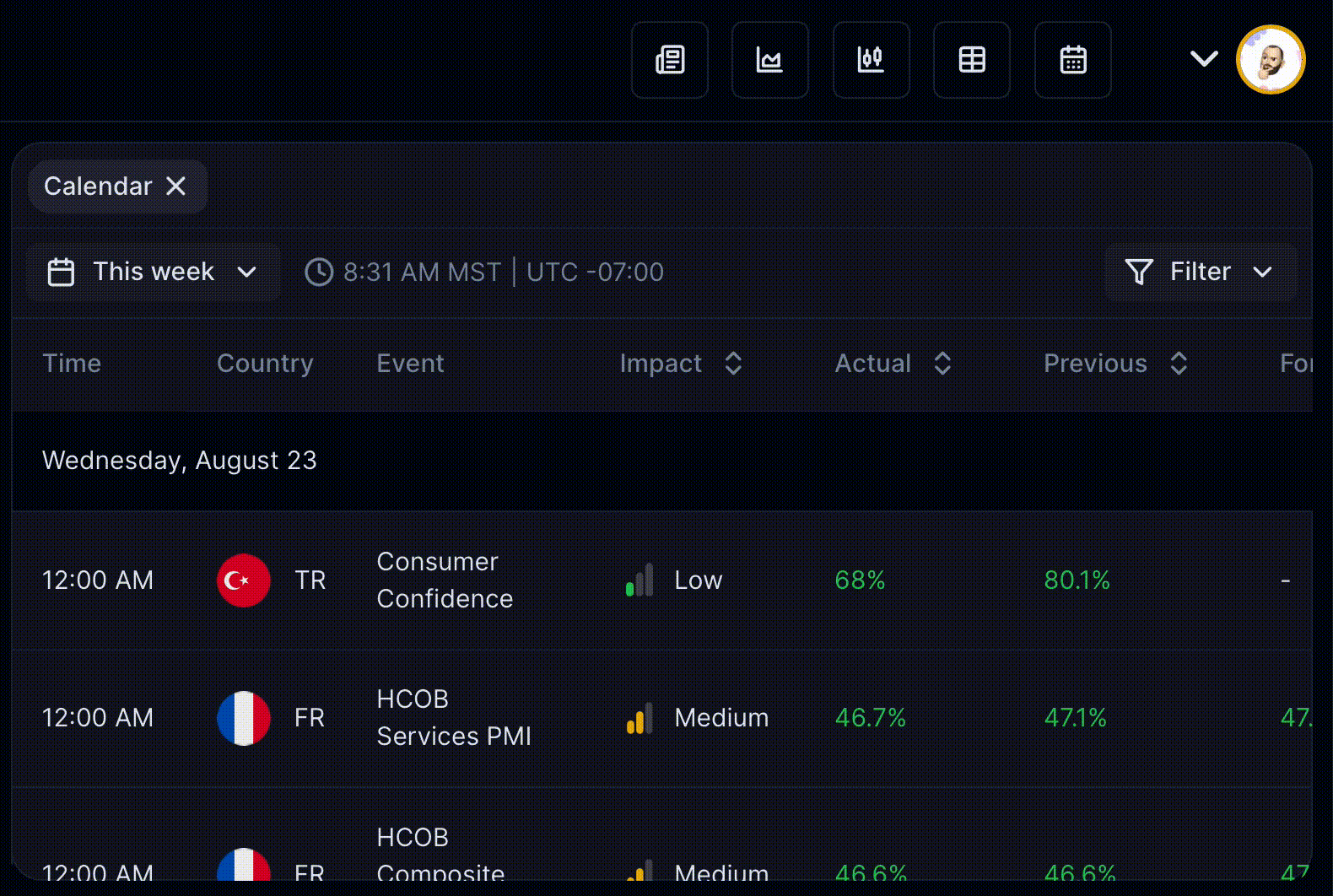Click Medium label in Services PMI row

coord(721,718)
